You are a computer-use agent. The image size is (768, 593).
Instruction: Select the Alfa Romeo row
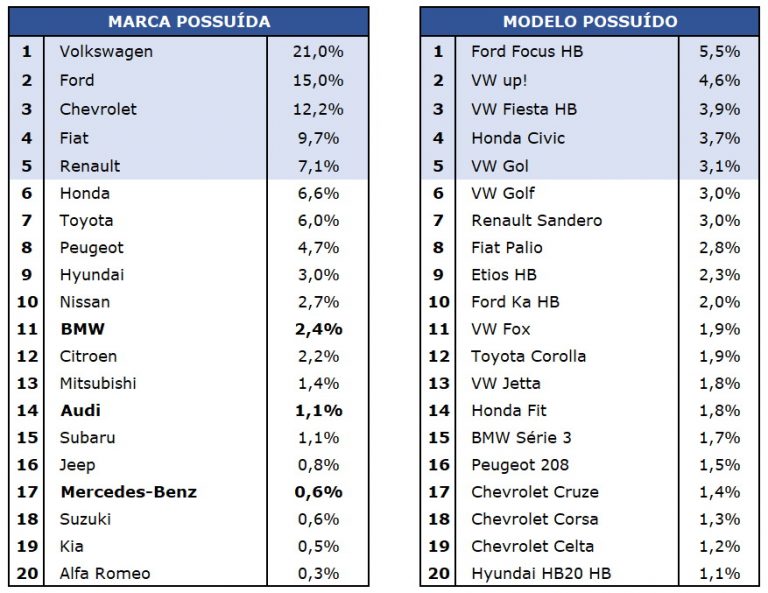click(105, 573)
